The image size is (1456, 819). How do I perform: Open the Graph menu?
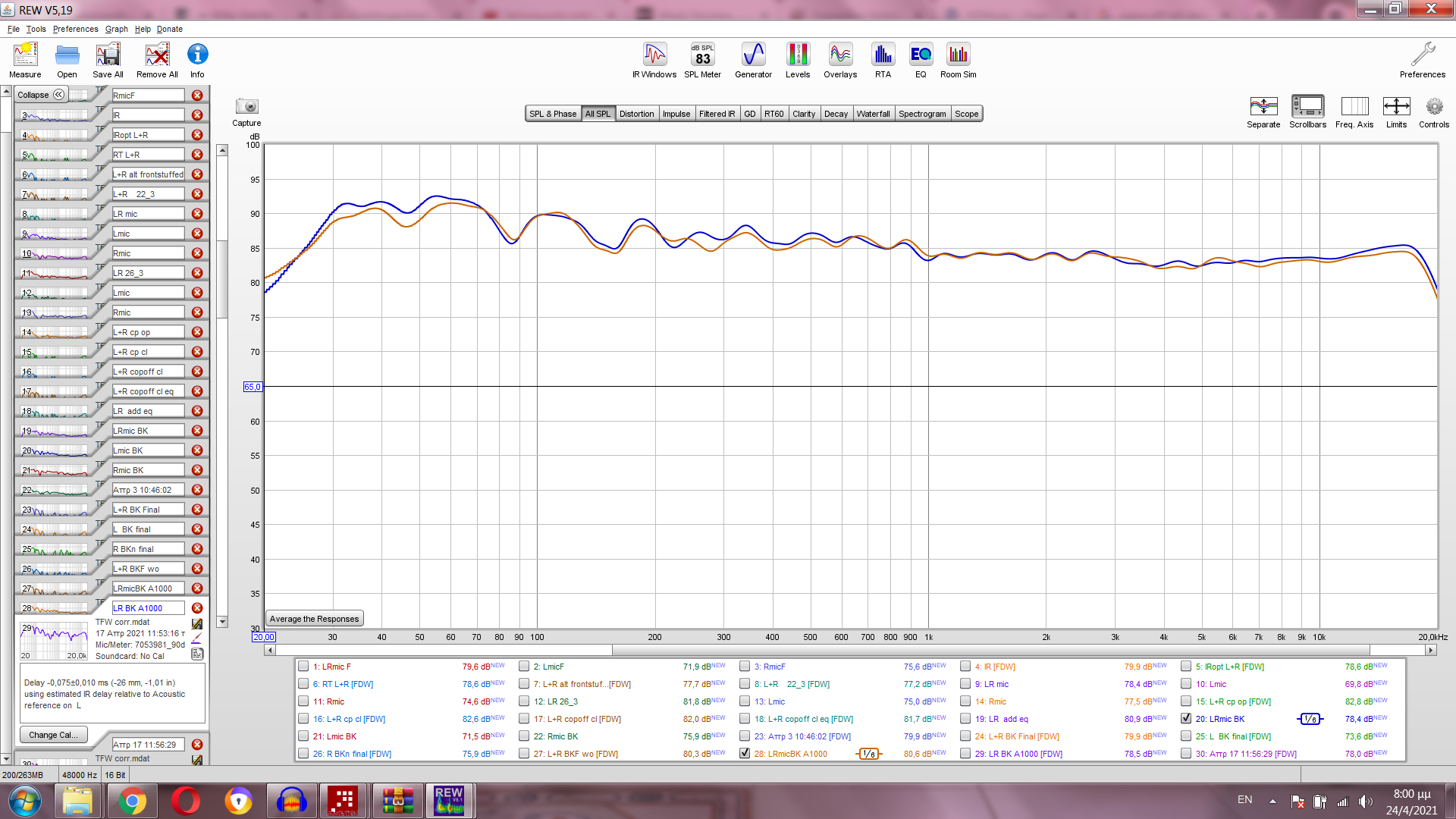click(116, 29)
